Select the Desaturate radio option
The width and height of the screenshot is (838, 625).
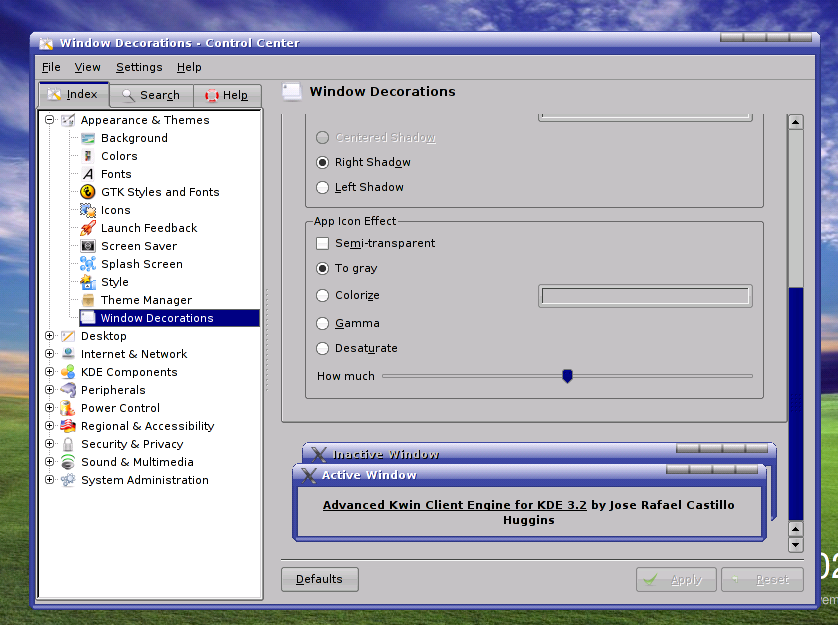click(x=322, y=348)
